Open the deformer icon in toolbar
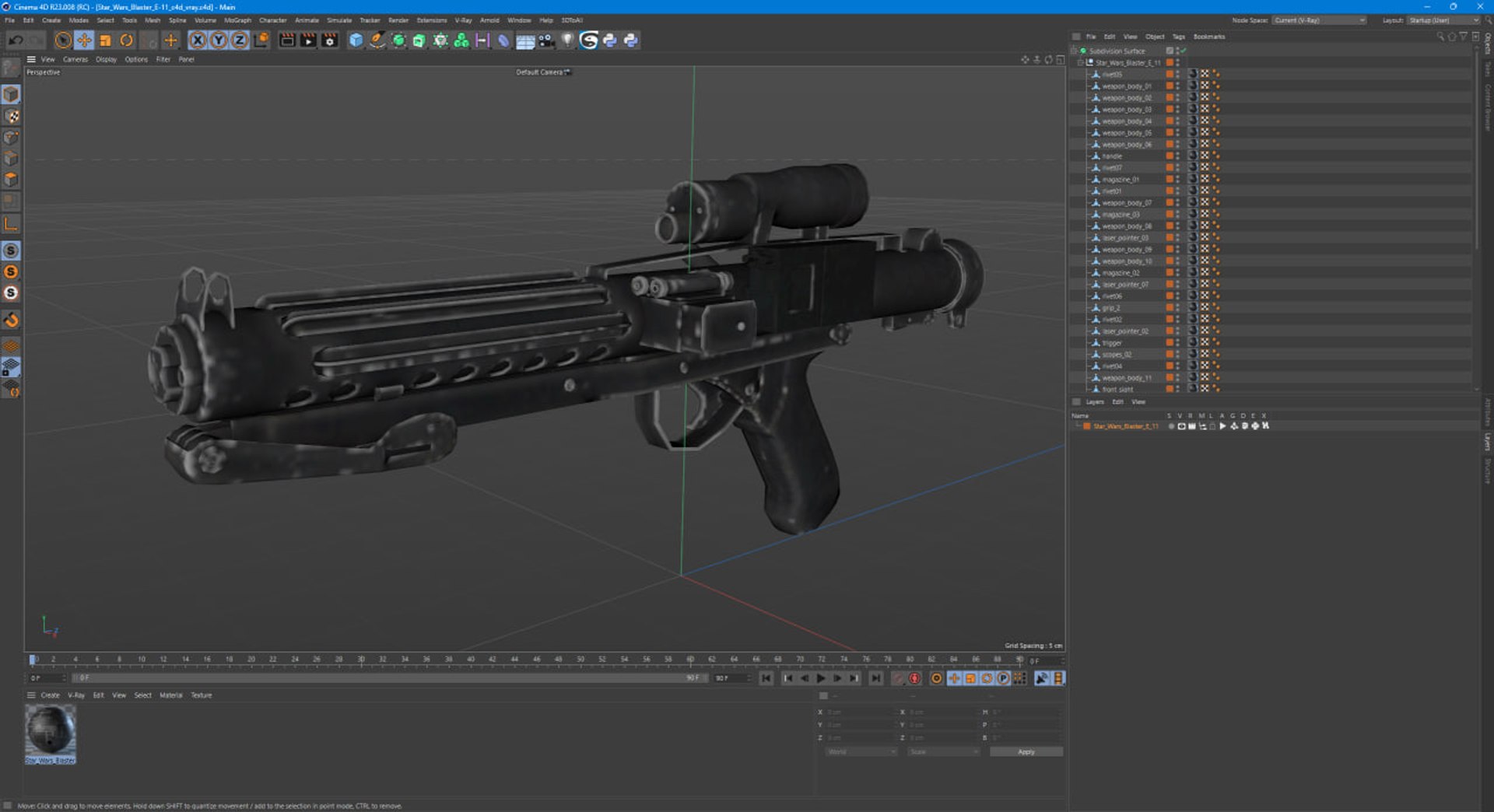Viewport: 1494px width, 812px height. click(503, 40)
